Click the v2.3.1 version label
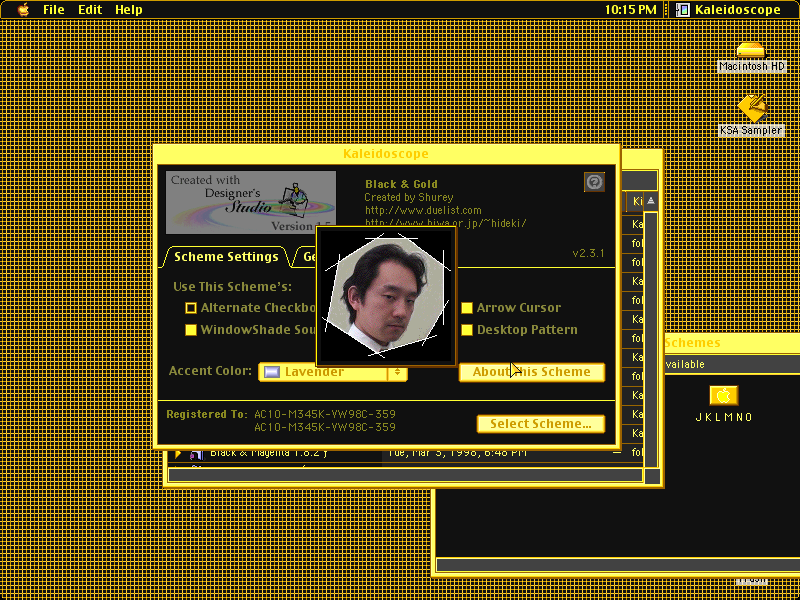The image size is (800, 600). pos(588,253)
